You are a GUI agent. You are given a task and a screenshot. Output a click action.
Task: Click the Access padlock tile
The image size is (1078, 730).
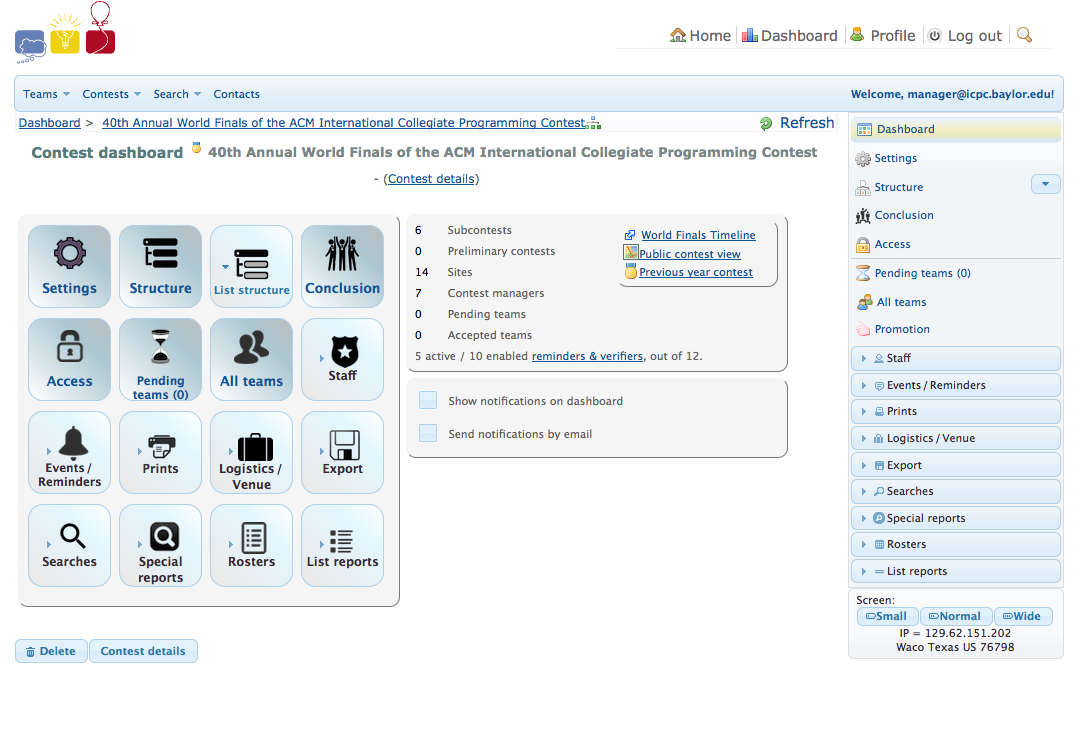69,359
